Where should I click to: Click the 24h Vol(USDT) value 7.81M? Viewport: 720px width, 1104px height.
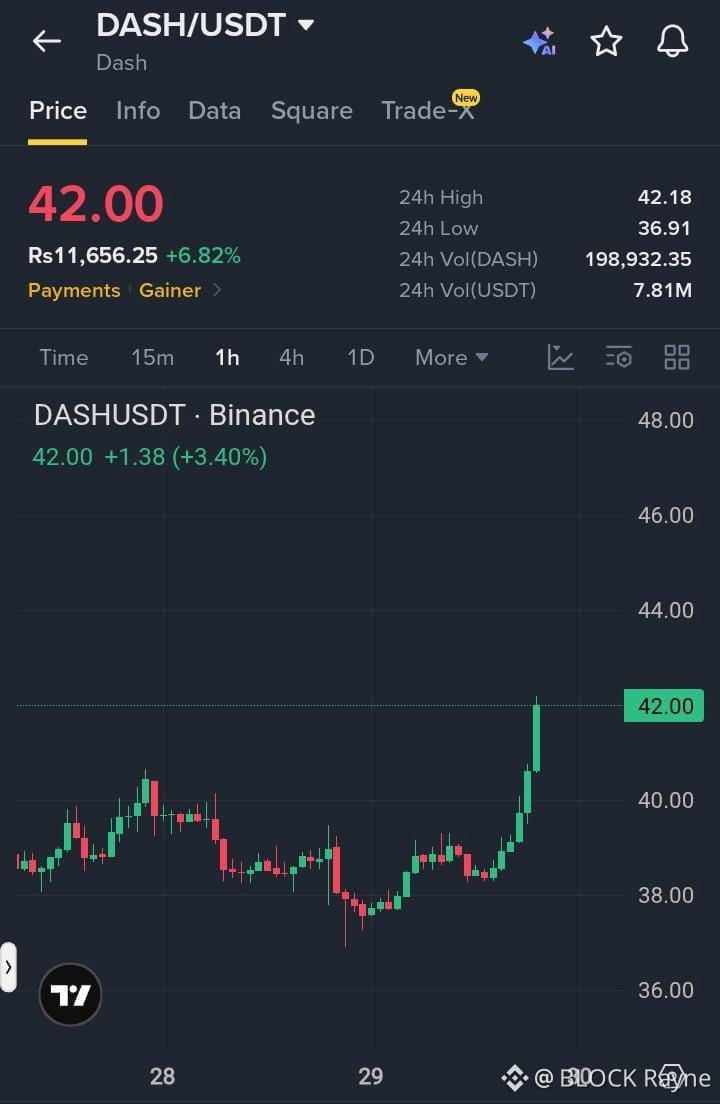point(662,290)
